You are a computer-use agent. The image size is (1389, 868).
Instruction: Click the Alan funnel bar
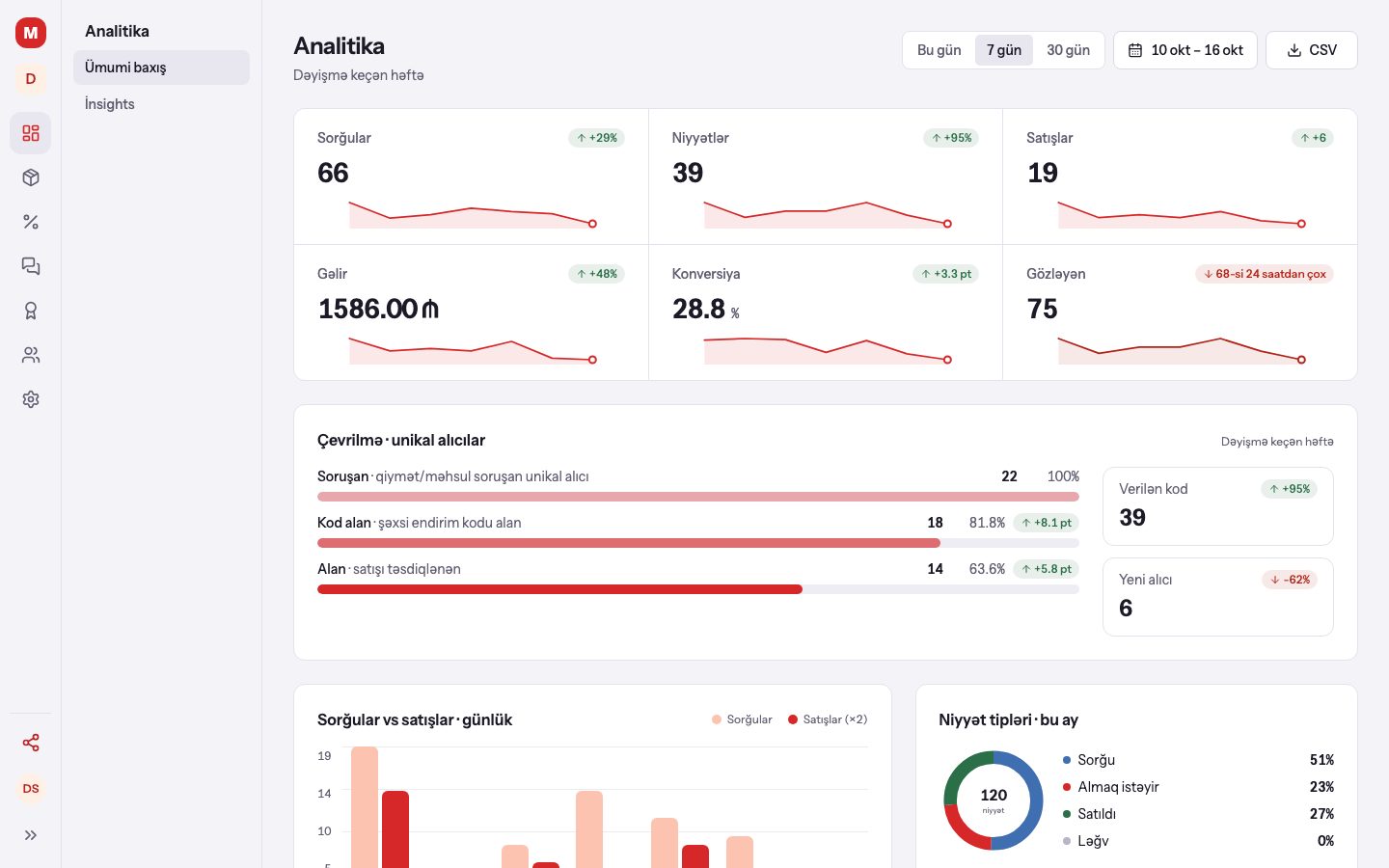pyautogui.click(x=698, y=589)
